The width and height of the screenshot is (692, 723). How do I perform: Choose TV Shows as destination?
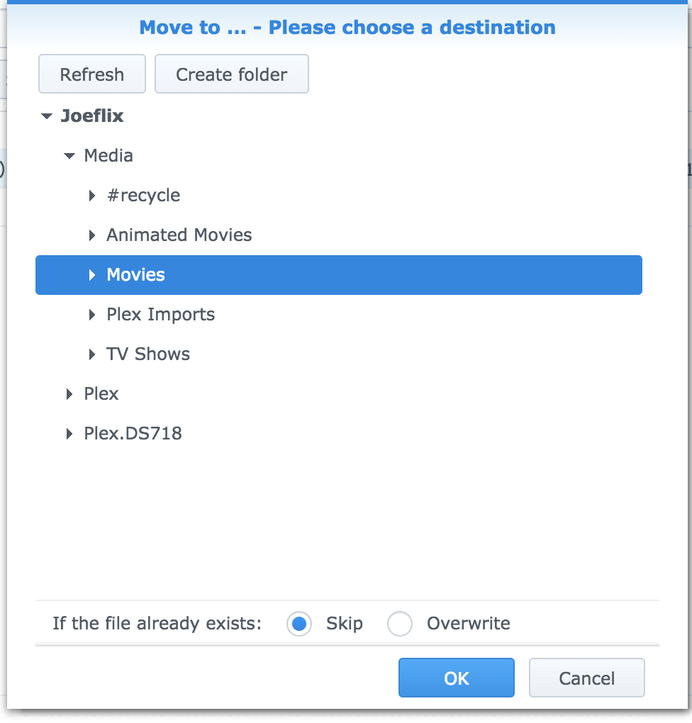[x=148, y=355]
